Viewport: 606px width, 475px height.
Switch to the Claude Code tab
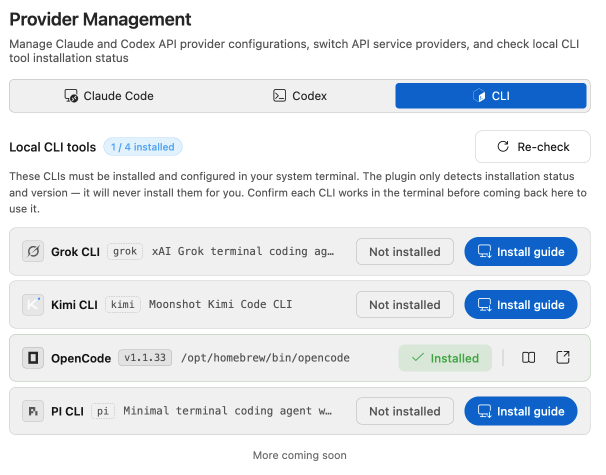[109, 96]
